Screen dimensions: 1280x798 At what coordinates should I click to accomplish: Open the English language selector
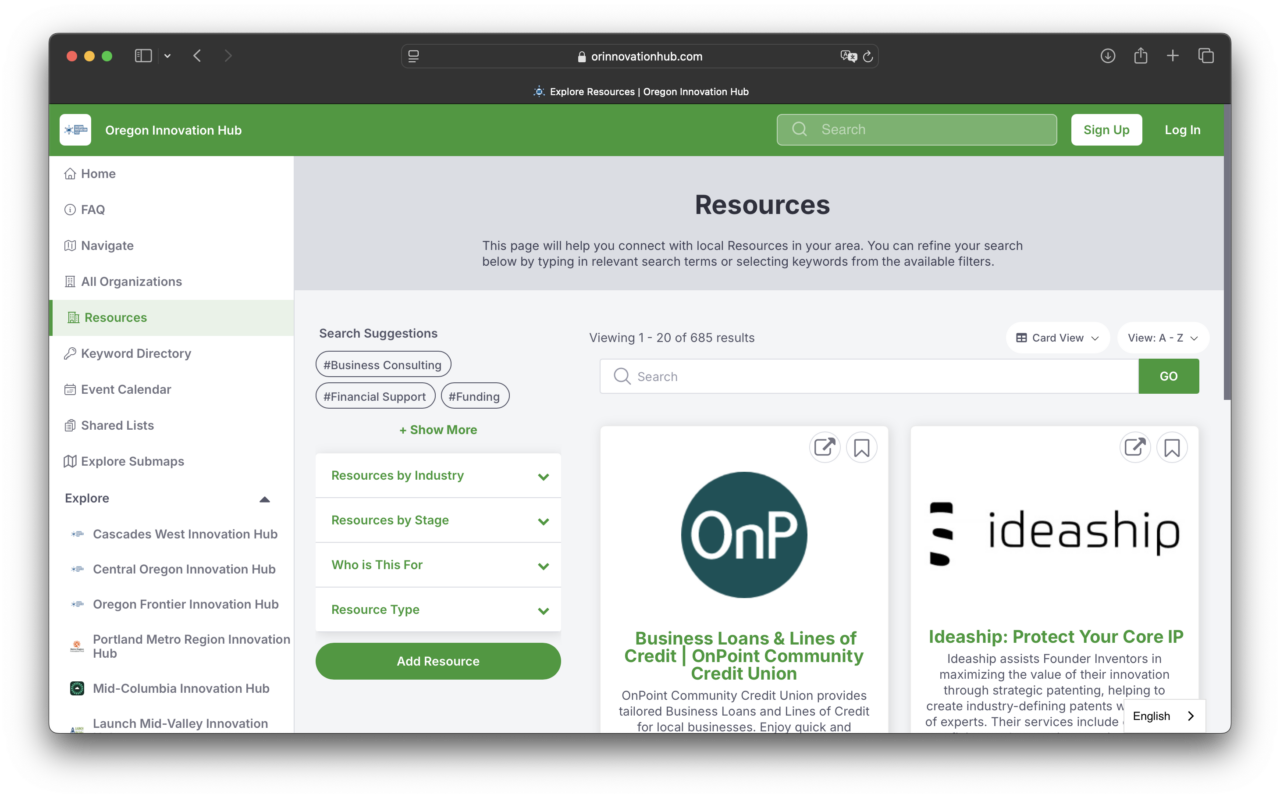1164,716
